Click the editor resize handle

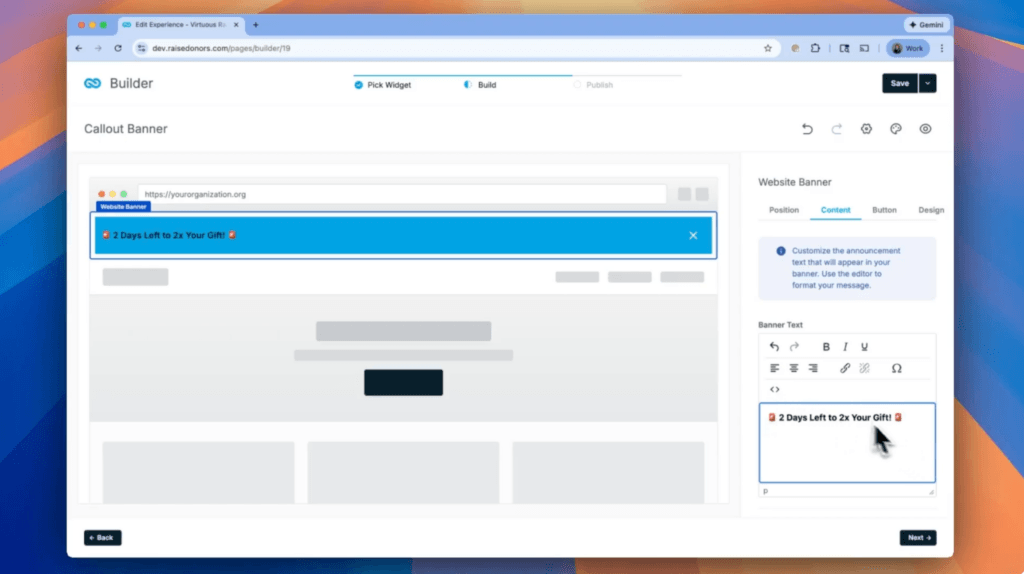(931, 492)
